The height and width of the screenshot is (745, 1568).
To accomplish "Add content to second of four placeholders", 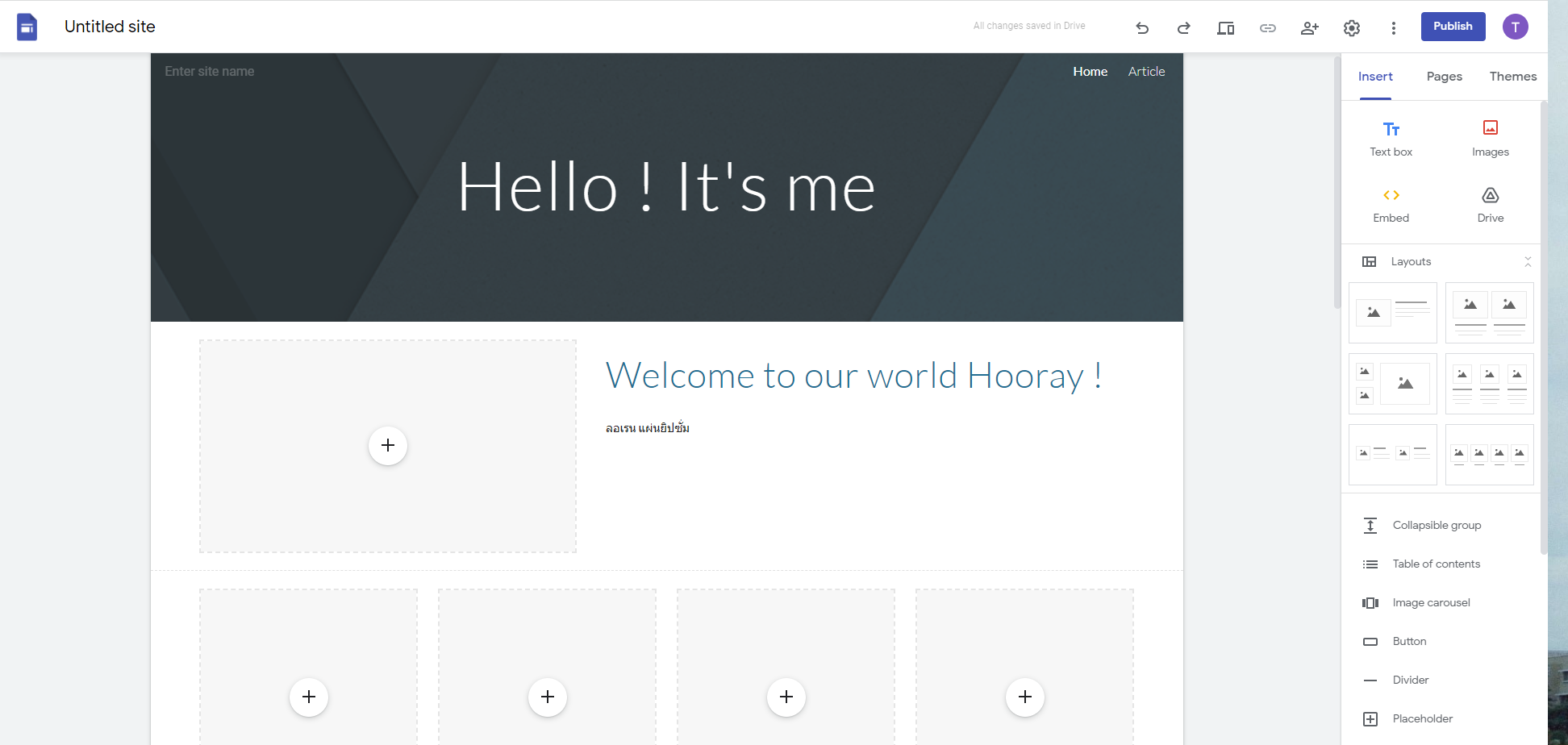I will click(x=548, y=697).
